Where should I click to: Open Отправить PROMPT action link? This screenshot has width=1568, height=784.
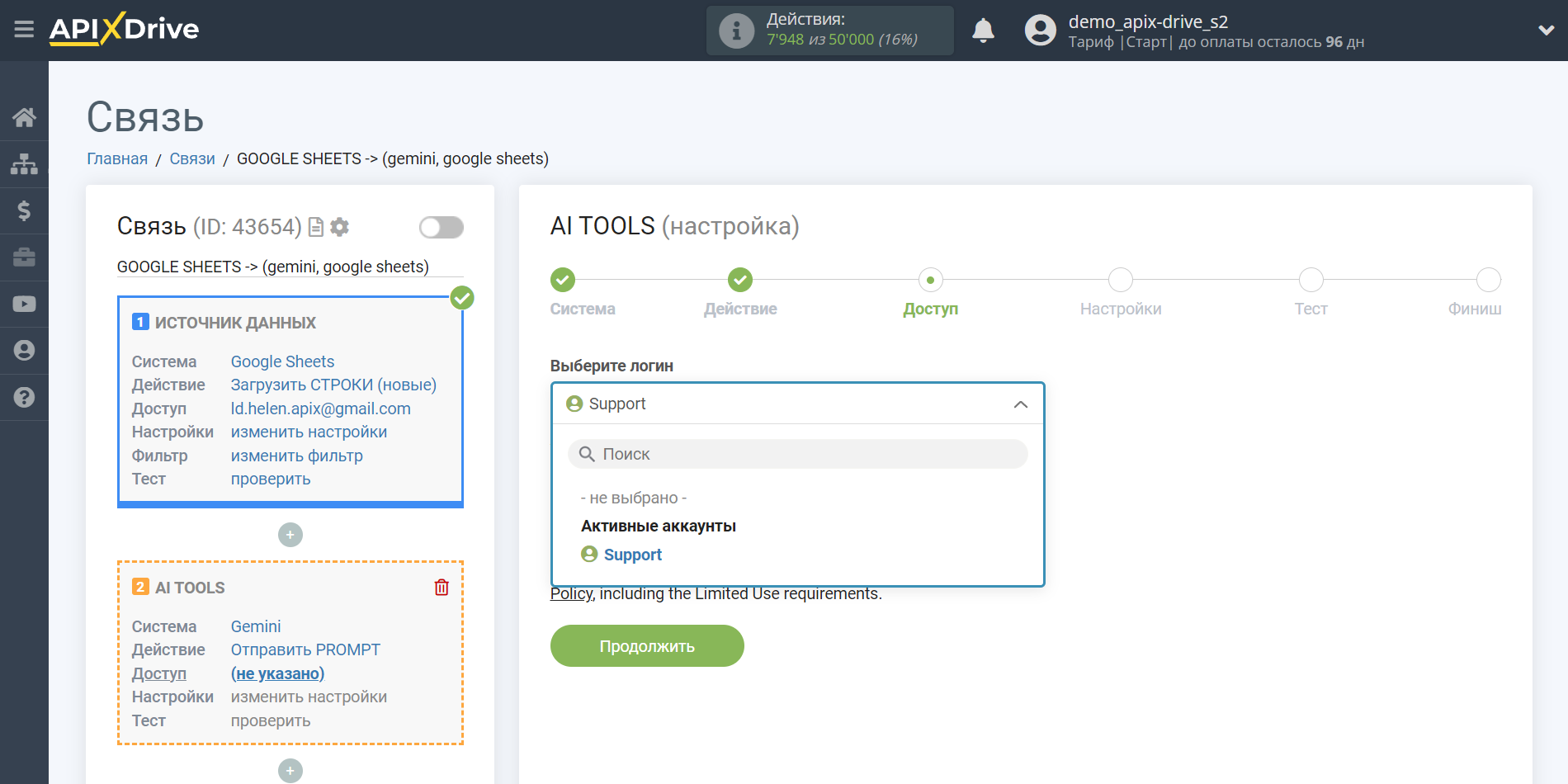(x=305, y=649)
